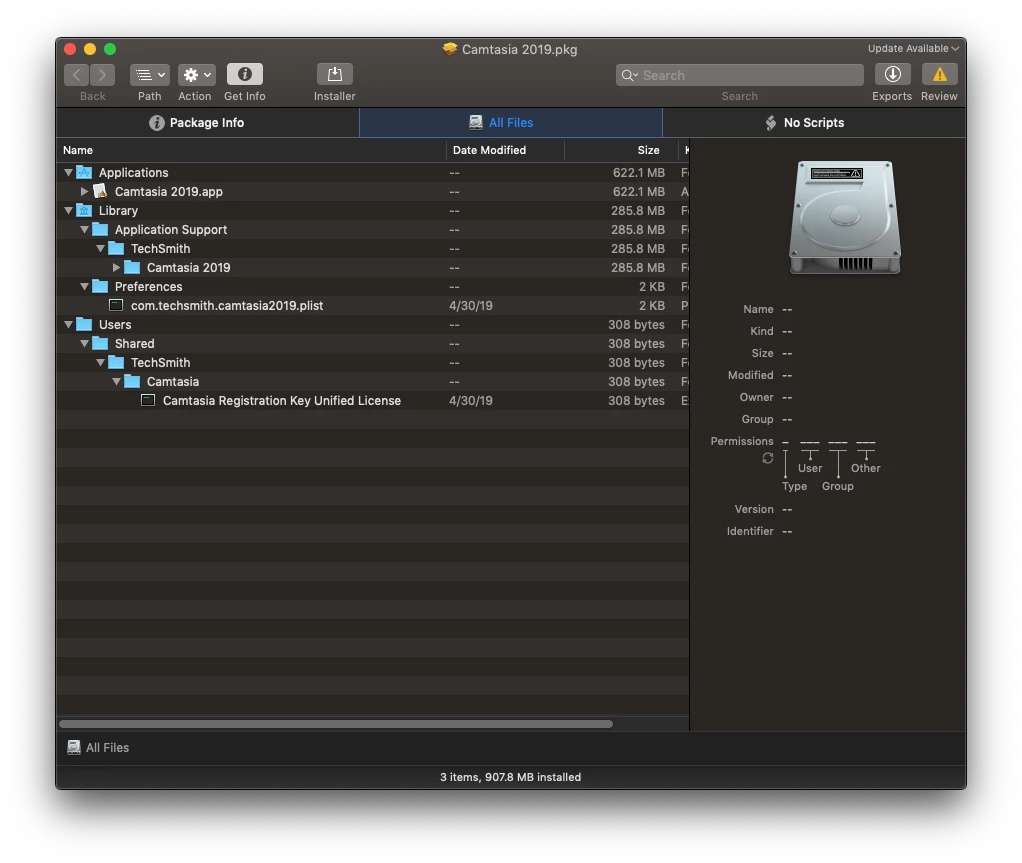
Task: Click Camtasia Registration Key Unified License
Action: click(282, 400)
